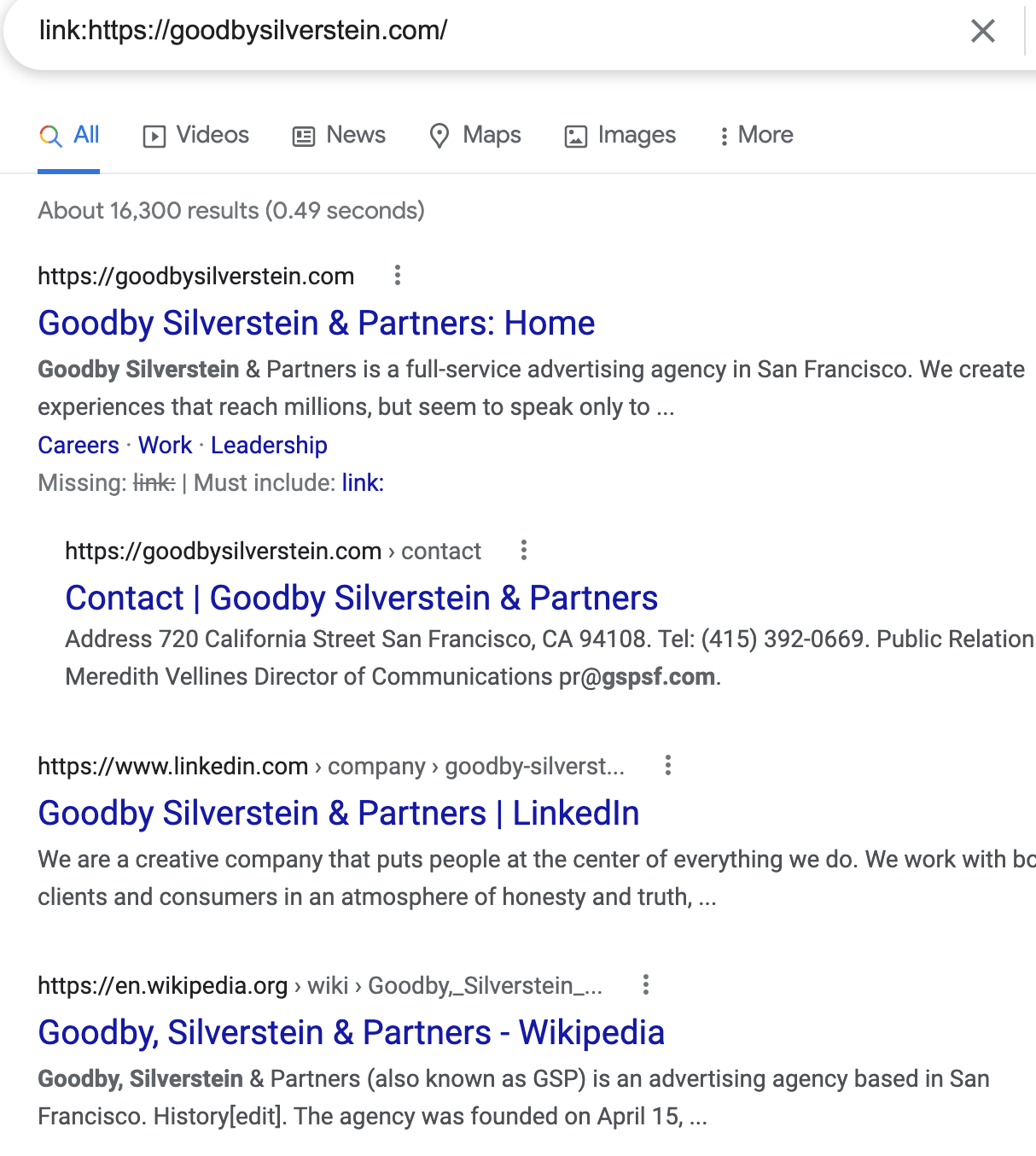
Task: Click the three-dot menu beside goodbysilverstein.com result
Action: coord(397,276)
